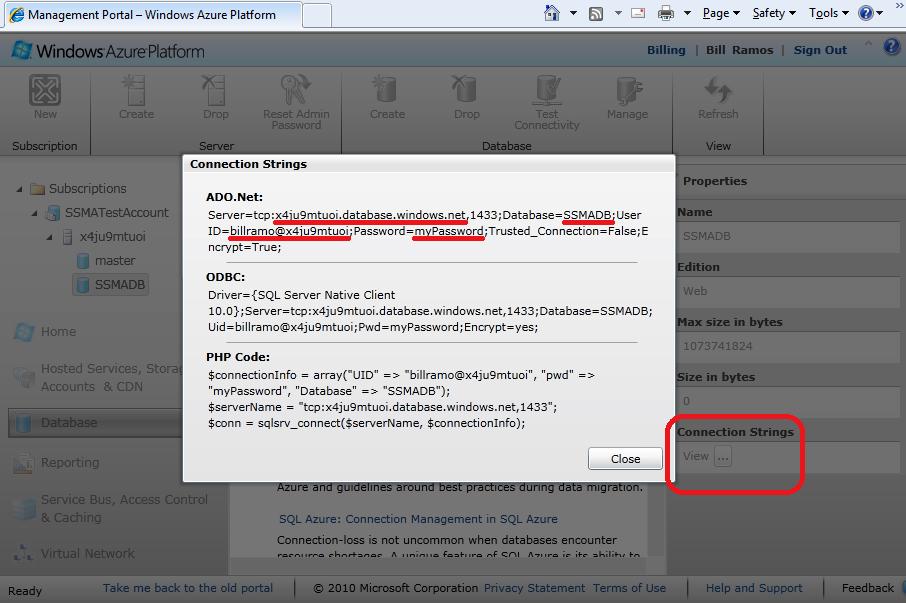Screen dimensions: 906x603
Task: Follow the Privacy Statement link
Action: coord(534,588)
